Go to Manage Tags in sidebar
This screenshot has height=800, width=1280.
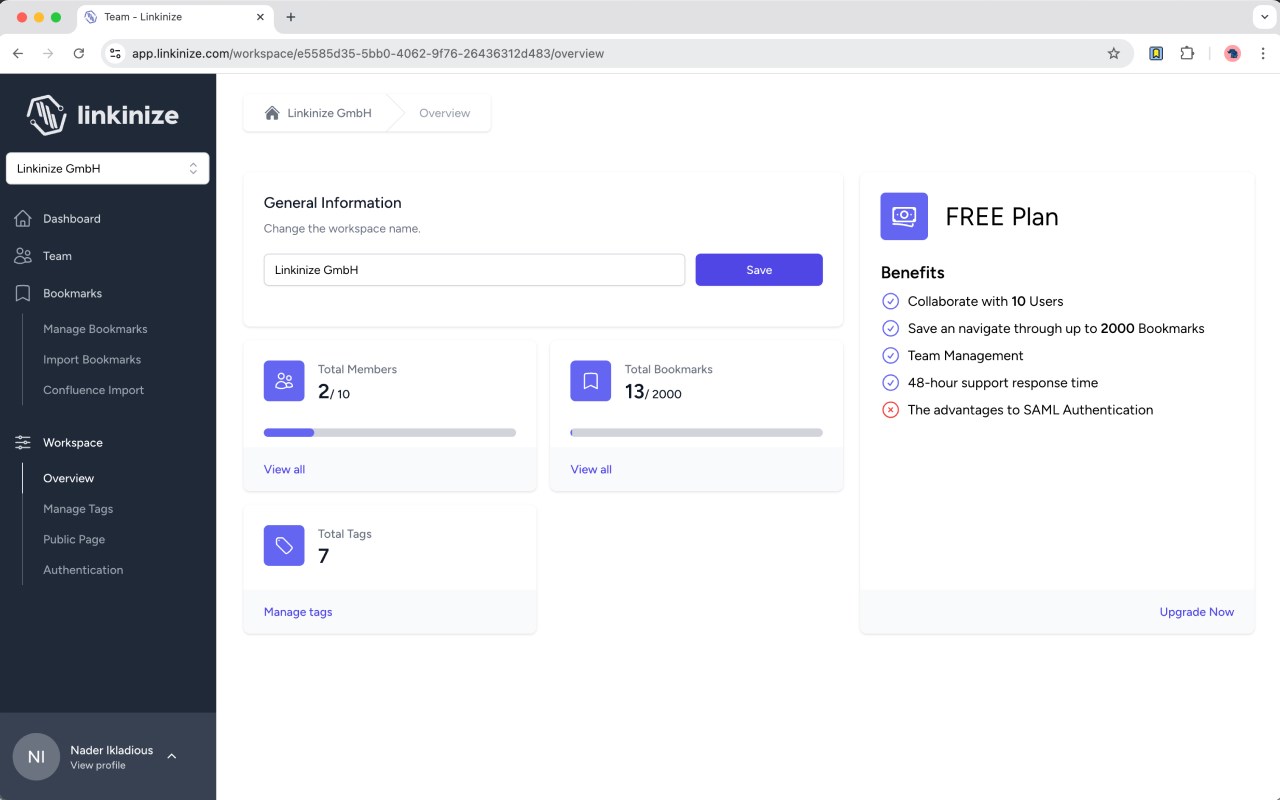(x=78, y=509)
